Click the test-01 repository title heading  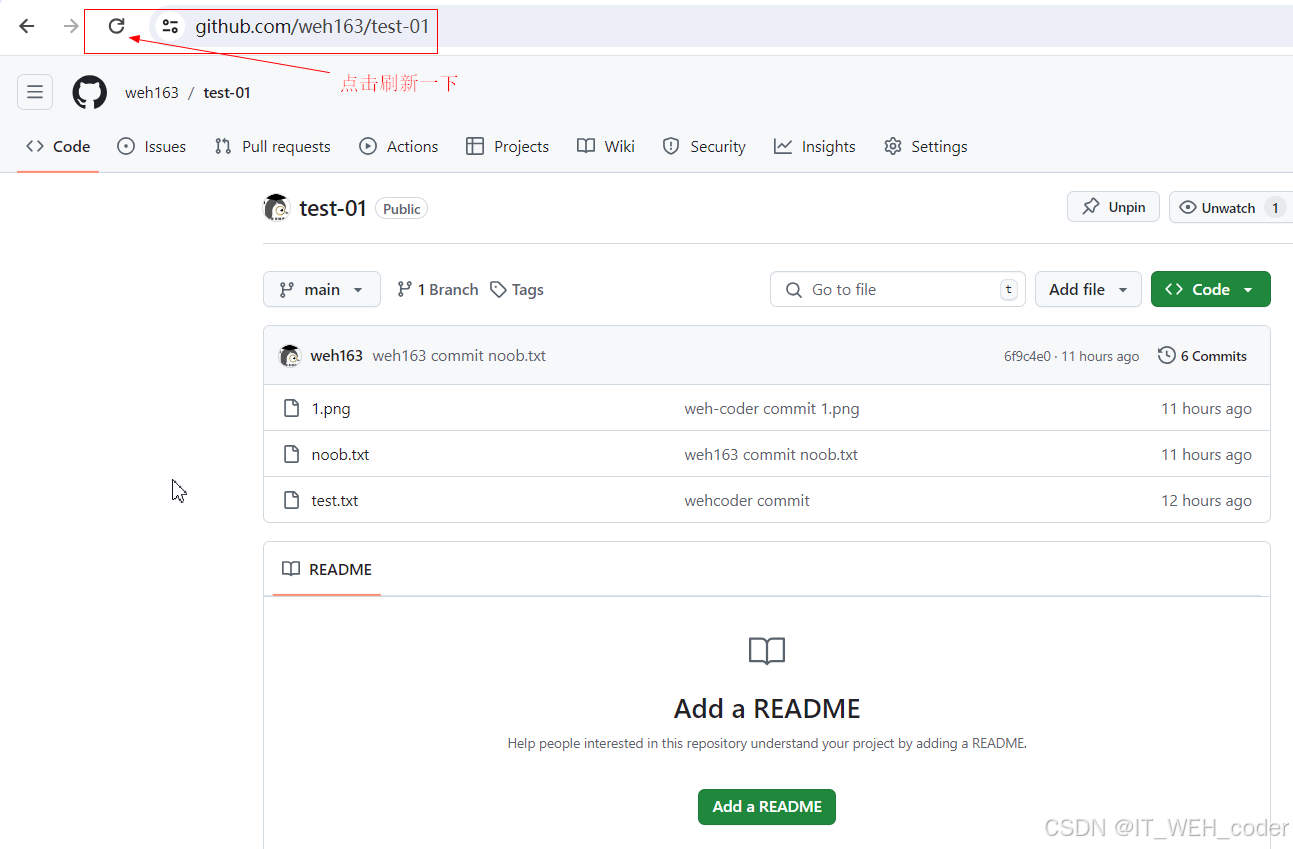333,208
